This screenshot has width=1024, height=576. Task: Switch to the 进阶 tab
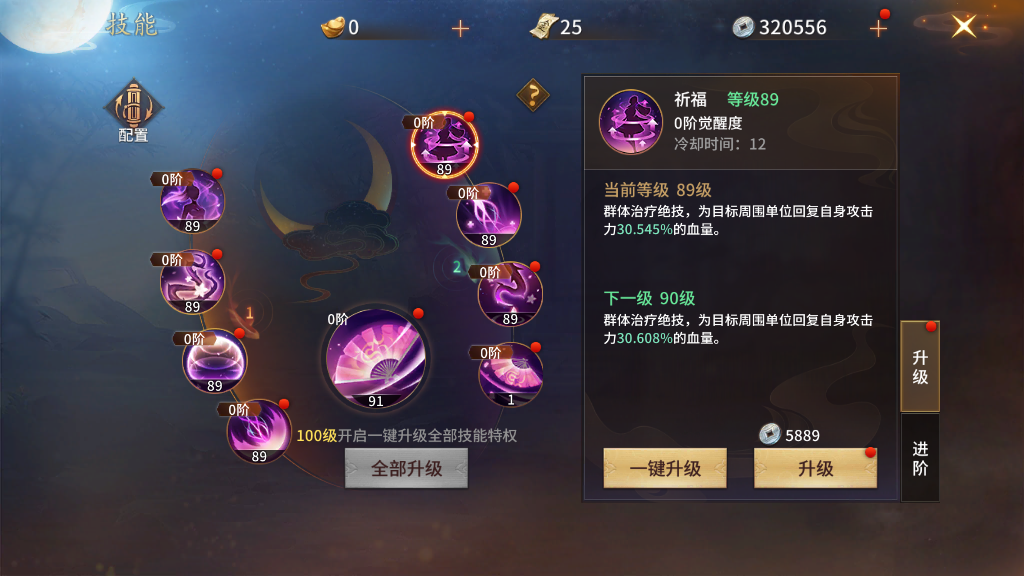[x=920, y=458]
